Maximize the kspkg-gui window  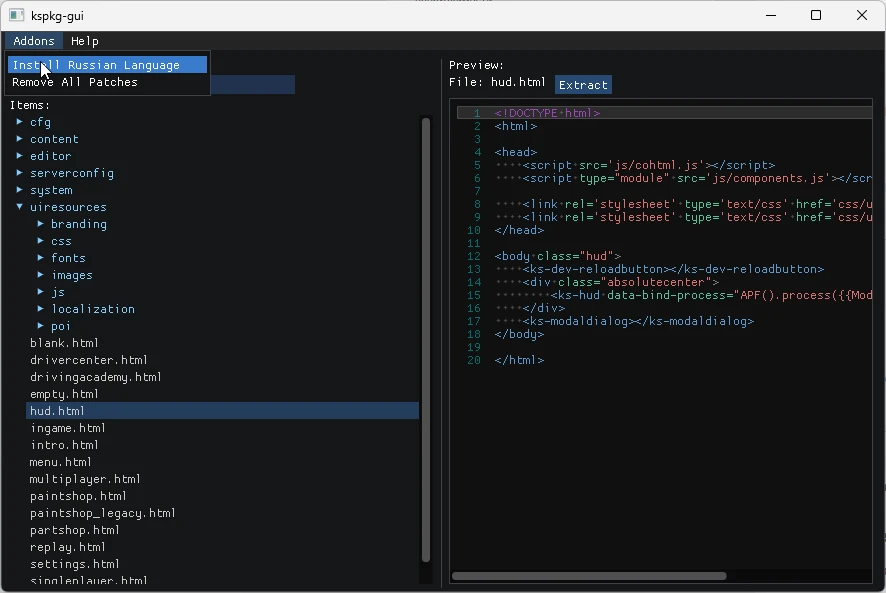click(x=816, y=15)
